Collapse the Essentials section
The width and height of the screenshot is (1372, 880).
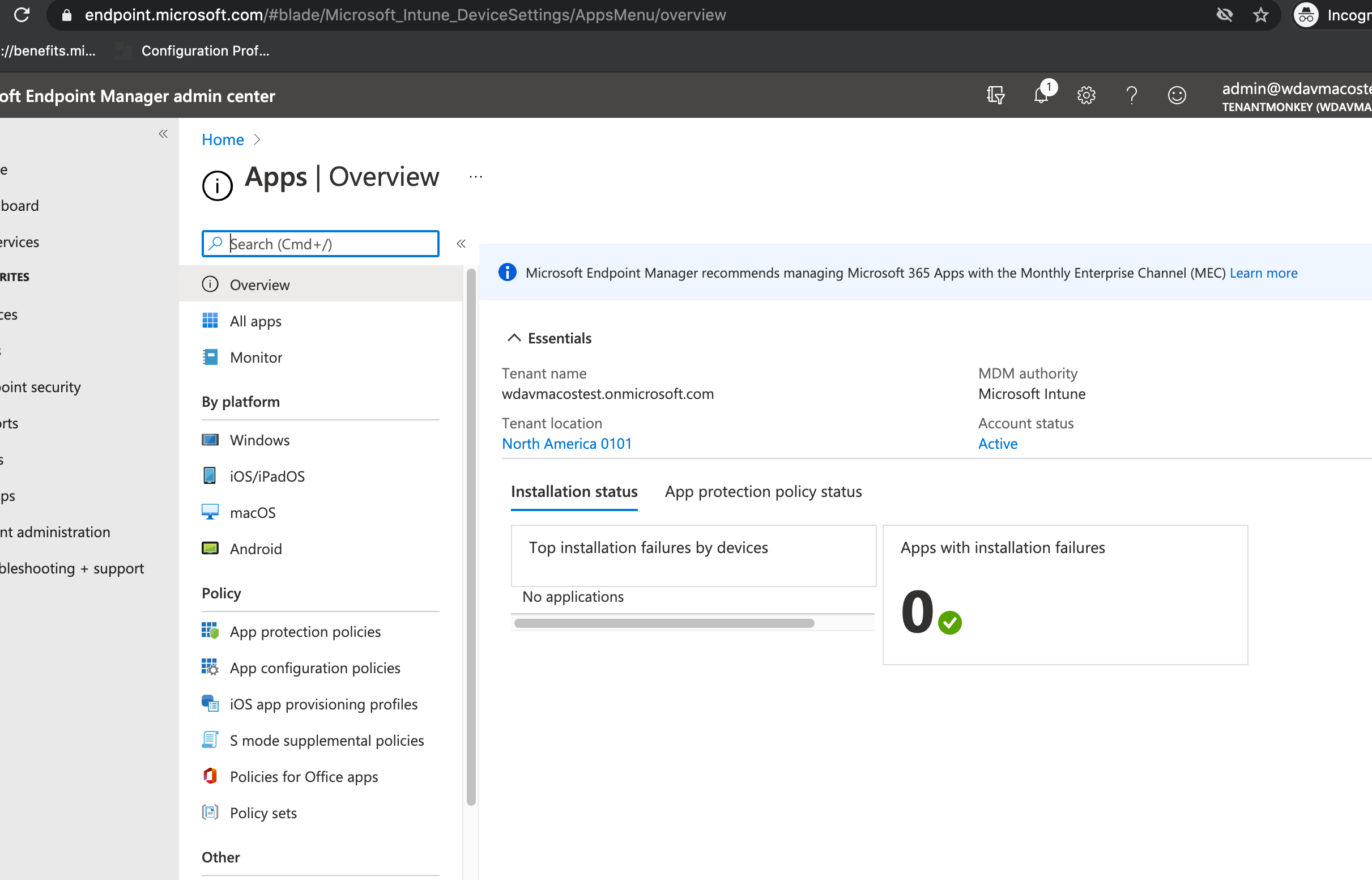(x=514, y=338)
